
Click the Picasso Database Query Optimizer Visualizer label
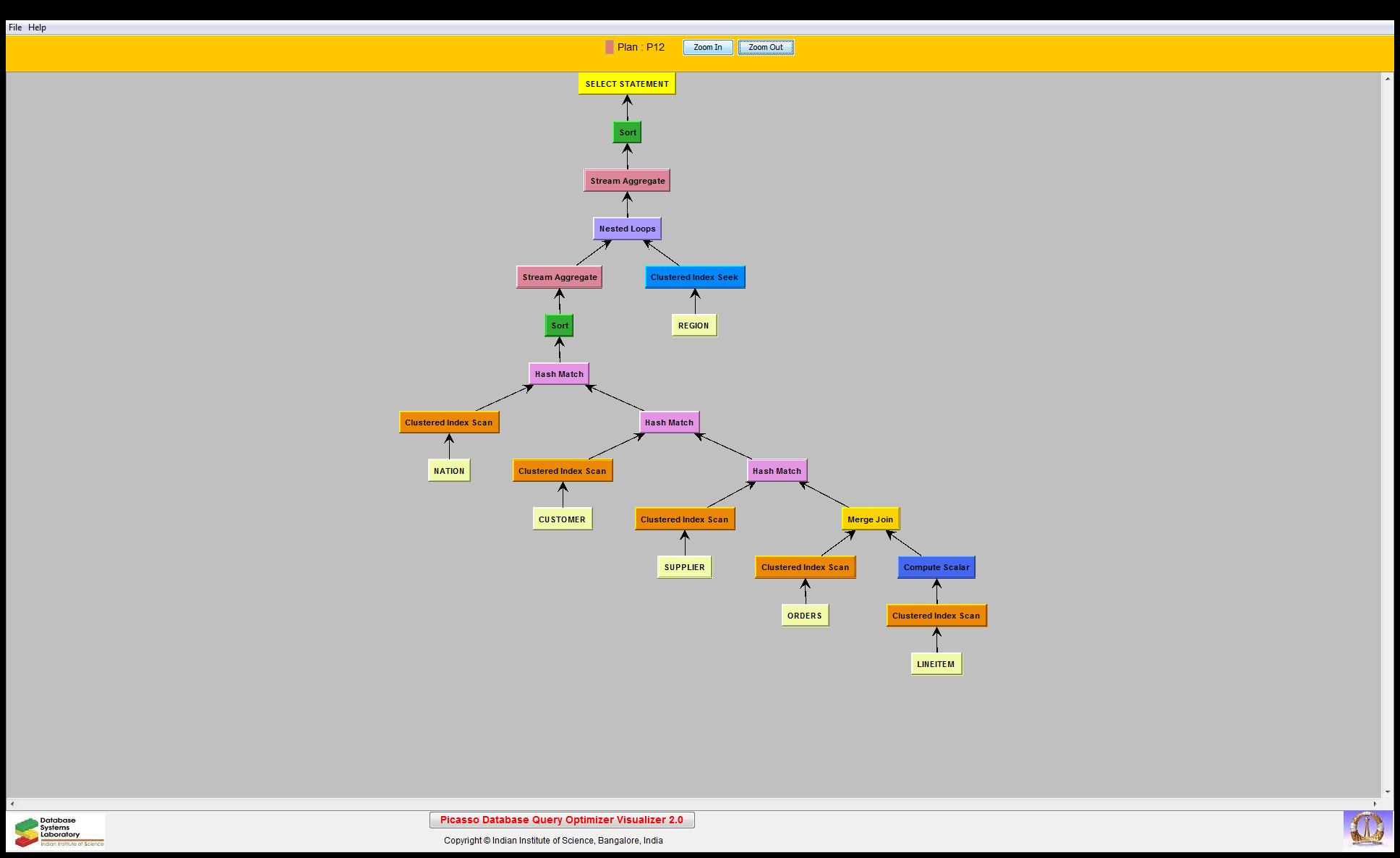pos(562,820)
